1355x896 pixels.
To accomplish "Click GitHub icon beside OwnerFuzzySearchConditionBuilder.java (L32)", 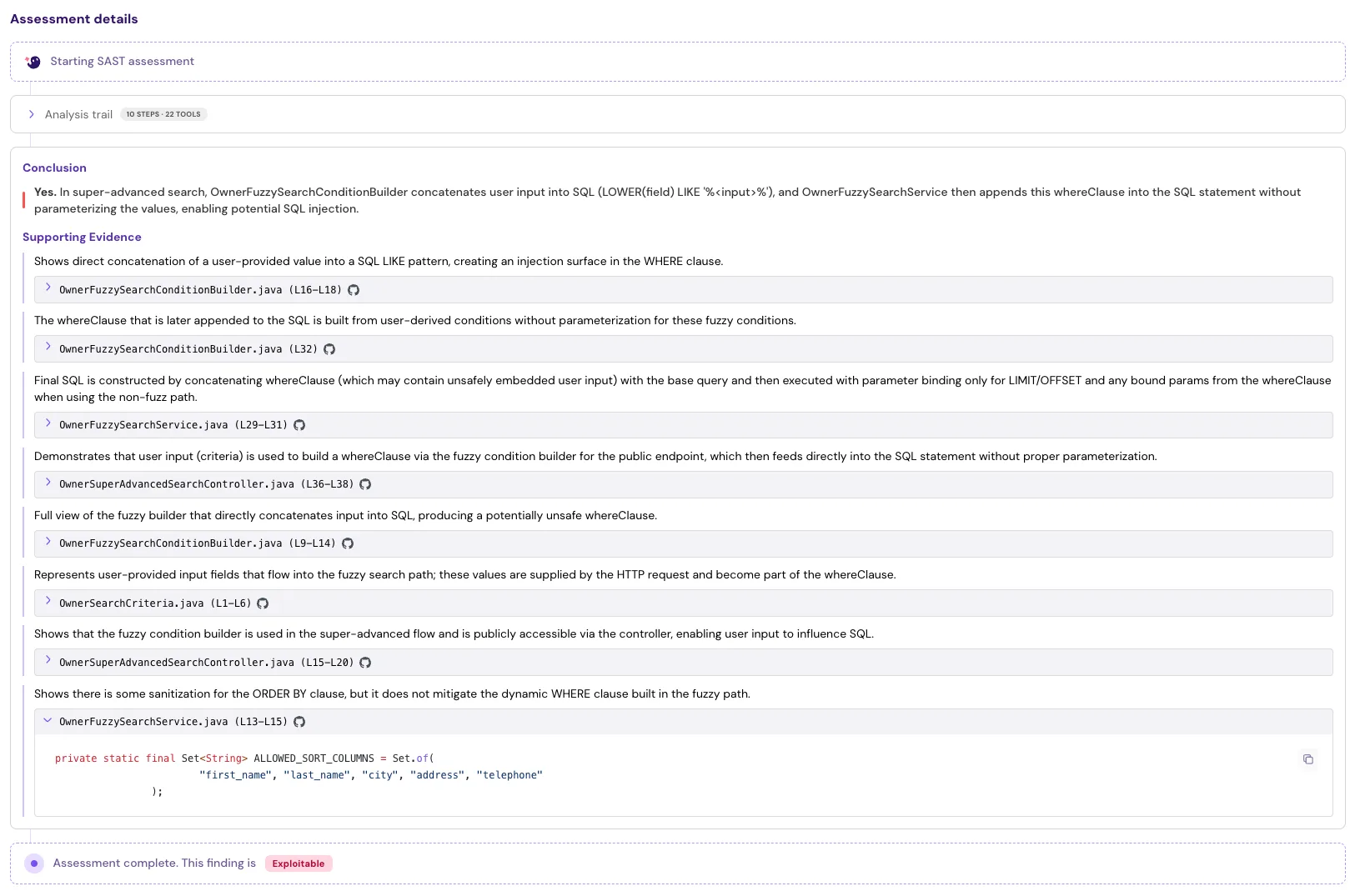I will coord(330,349).
